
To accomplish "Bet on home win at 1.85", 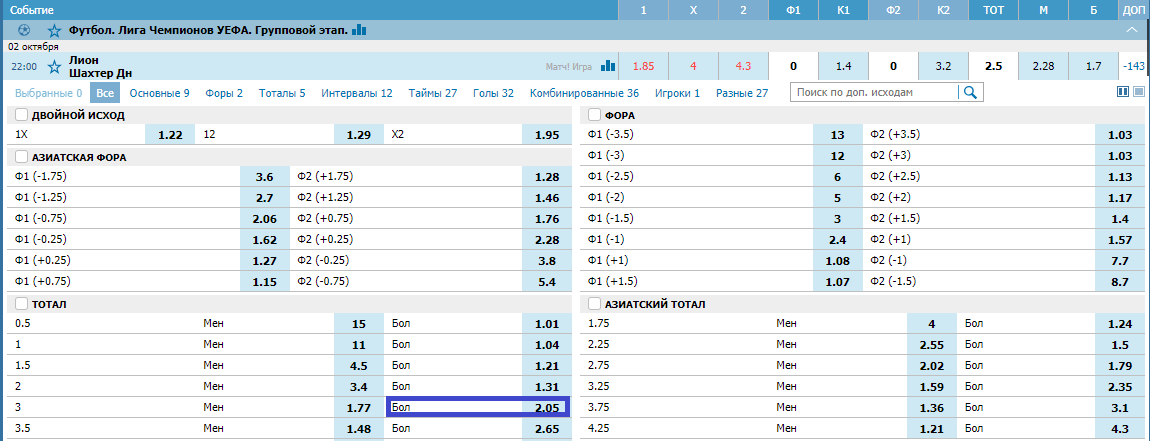I will [x=643, y=66].
